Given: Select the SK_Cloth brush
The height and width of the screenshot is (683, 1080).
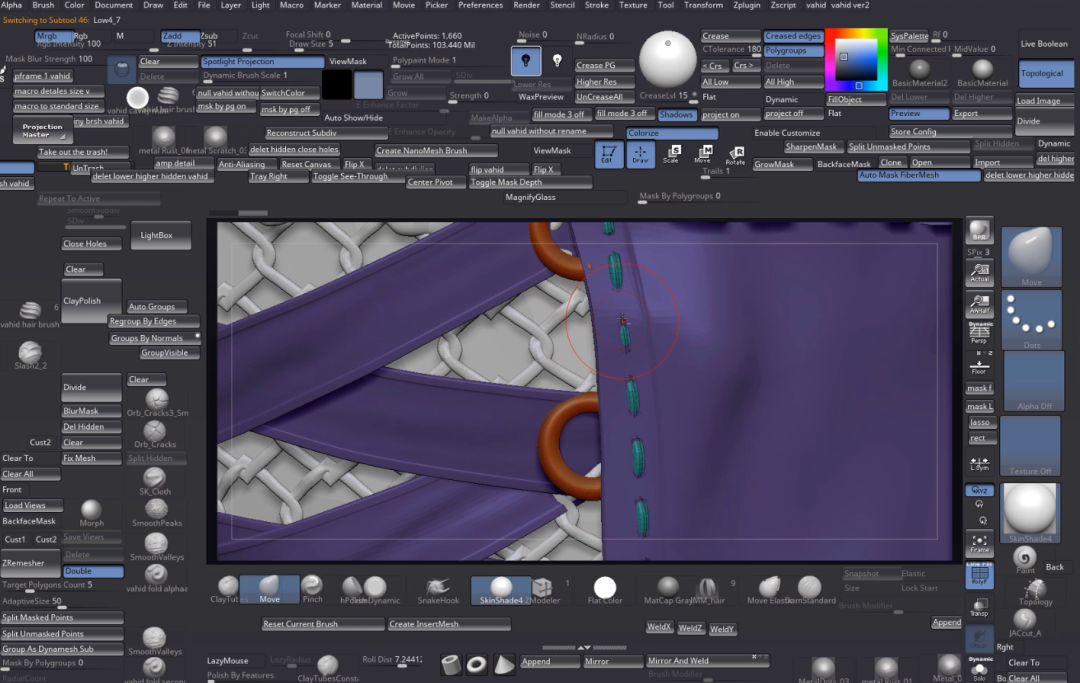Looking at the screenshot, I should pyautogui.click(x=155, y=481).
